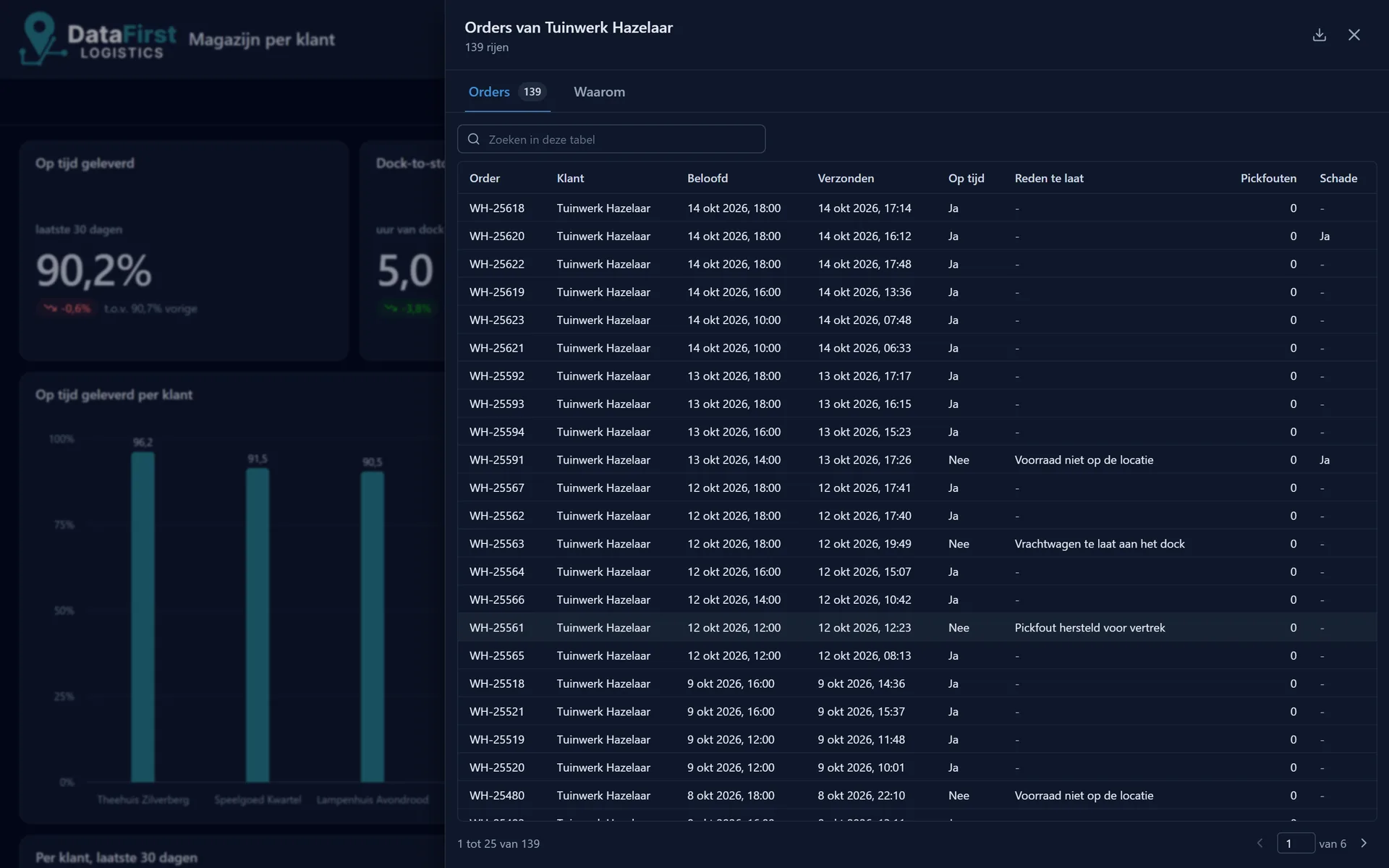
Task: Click order WH-25565 cell
Action: 496,655
